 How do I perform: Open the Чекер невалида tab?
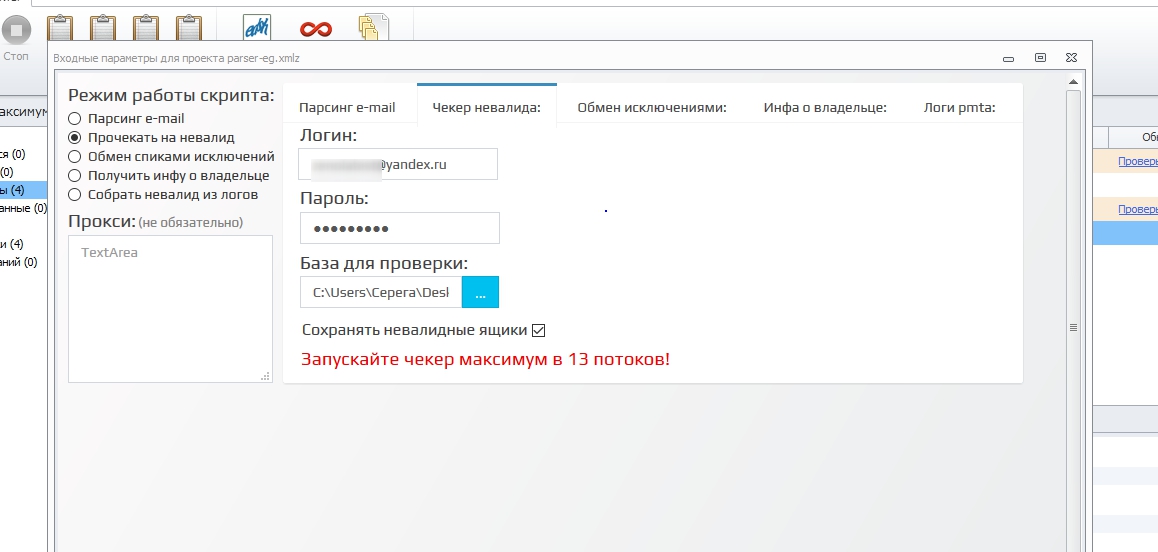[487, 108]
